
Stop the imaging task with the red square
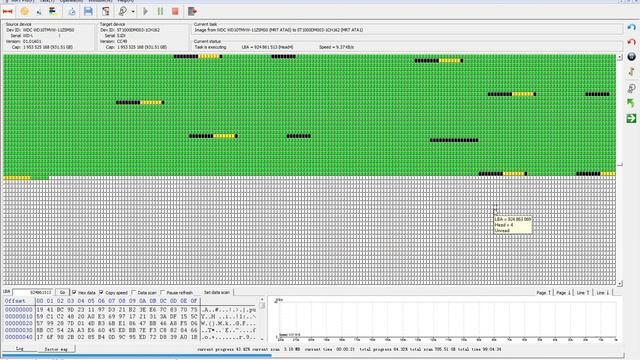pyautogui.click(x=175, y=11)
